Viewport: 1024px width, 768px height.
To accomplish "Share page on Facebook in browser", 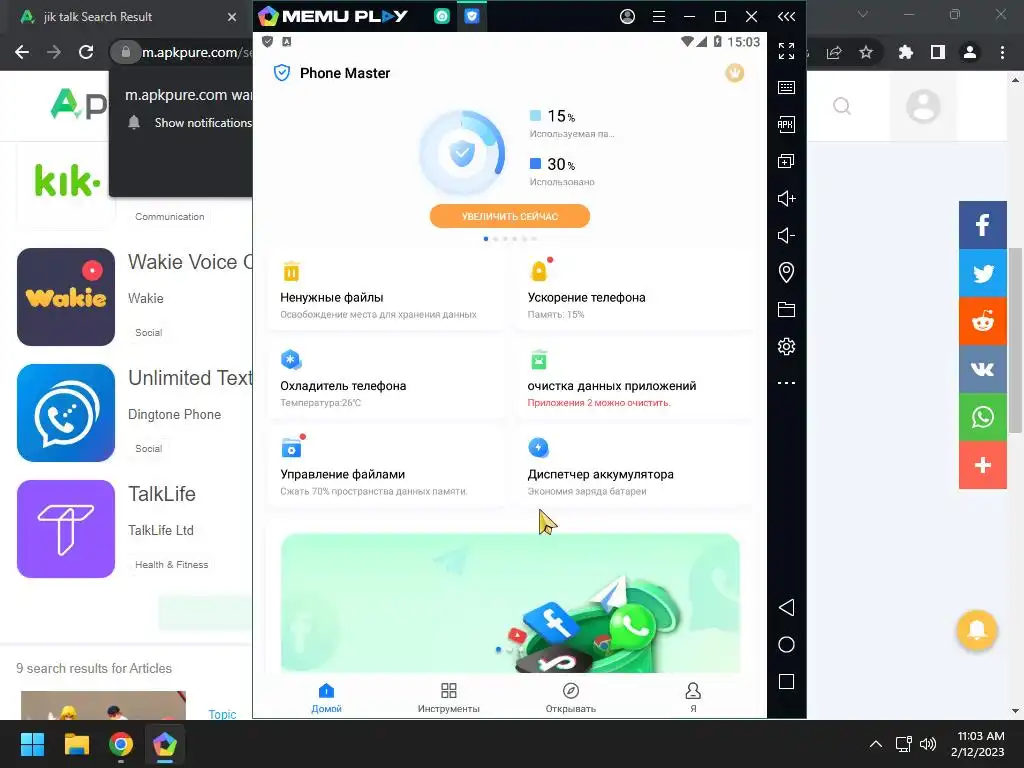I will [x=982, y=225].
